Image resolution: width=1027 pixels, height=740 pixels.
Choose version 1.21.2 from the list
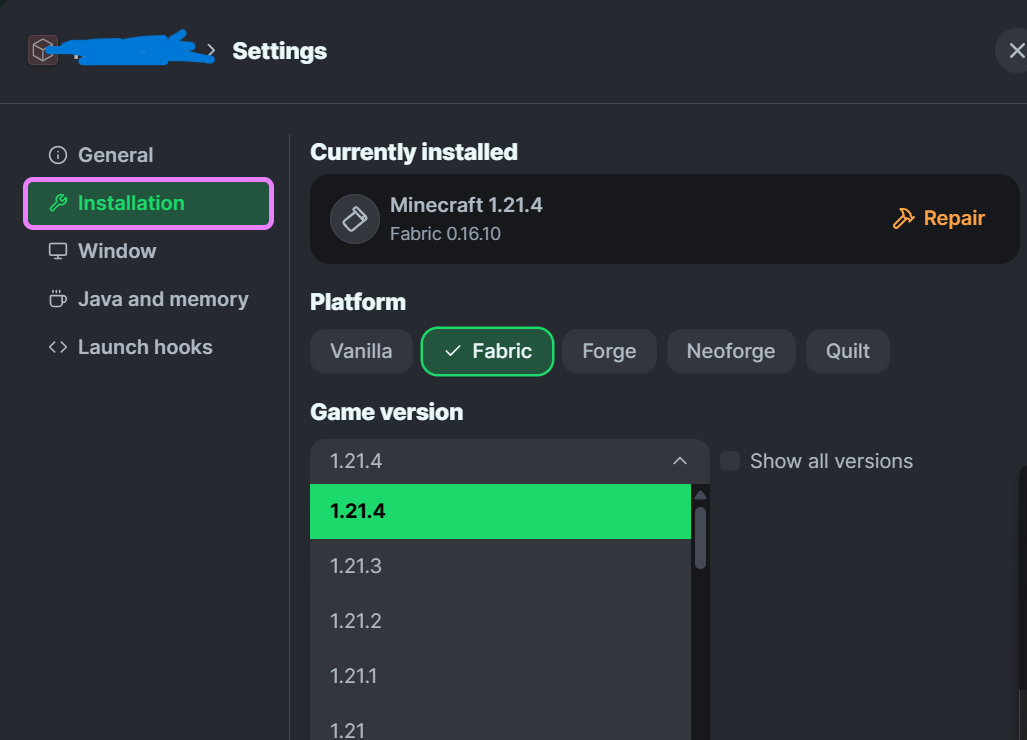500,621
